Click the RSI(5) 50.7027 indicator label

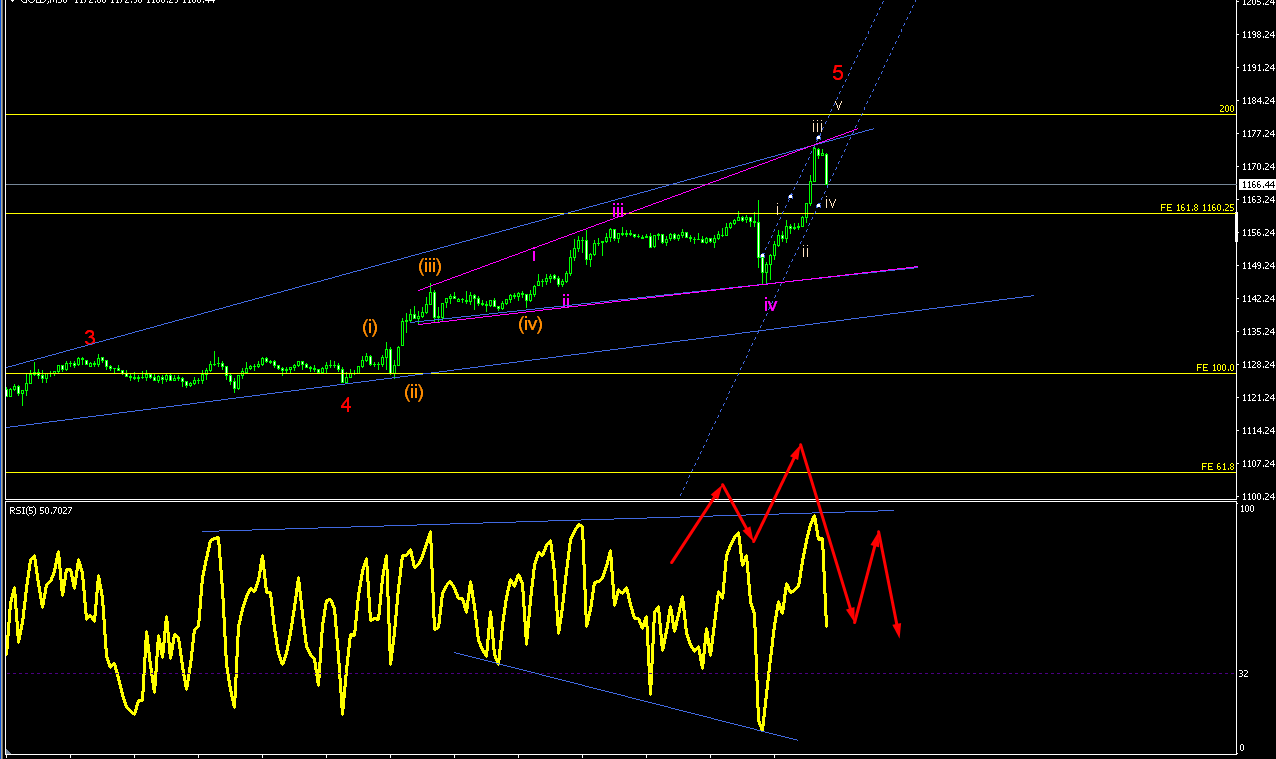[41, 511]
